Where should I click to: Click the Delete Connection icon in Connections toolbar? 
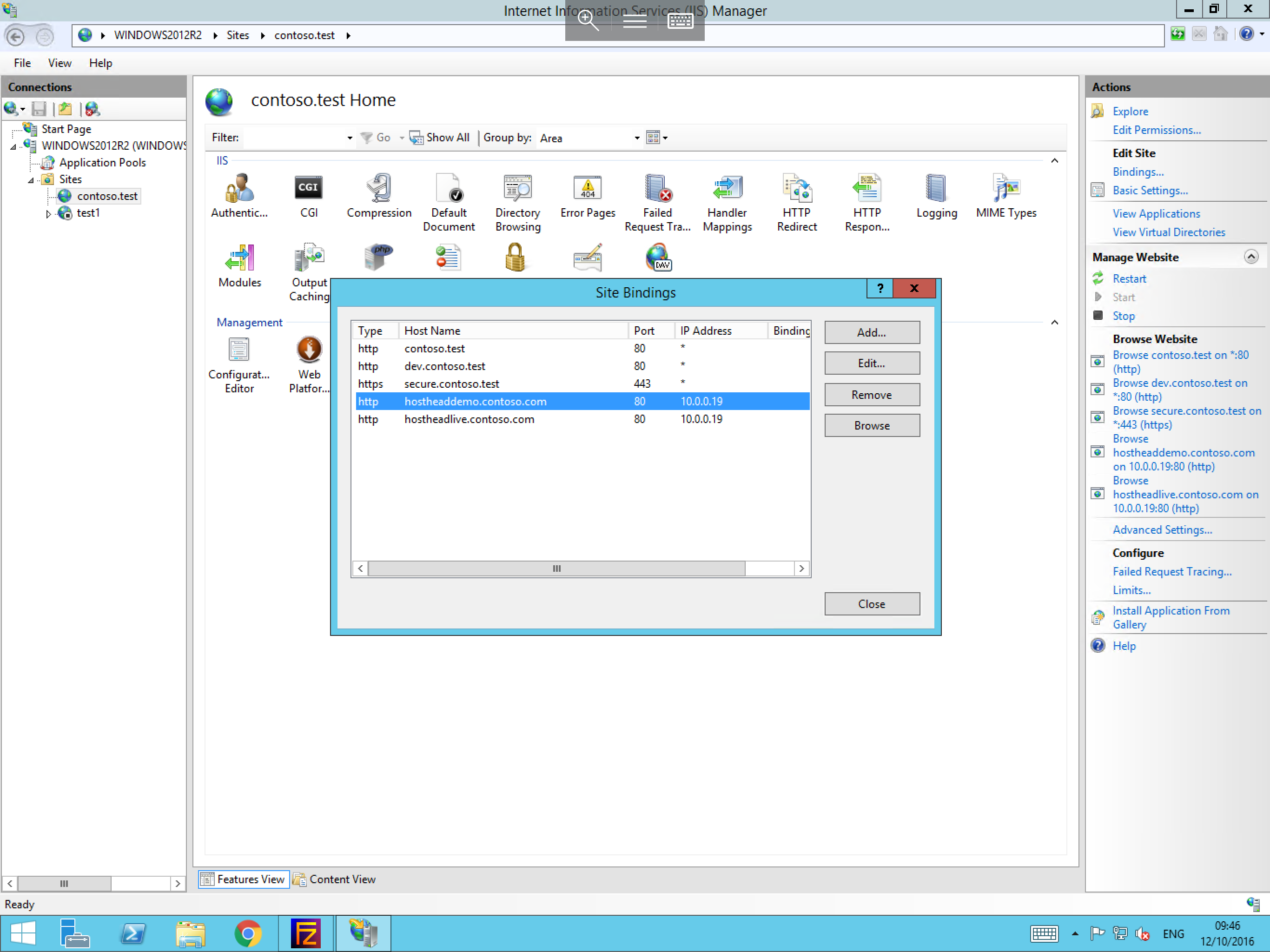click(x=92, y=108)
